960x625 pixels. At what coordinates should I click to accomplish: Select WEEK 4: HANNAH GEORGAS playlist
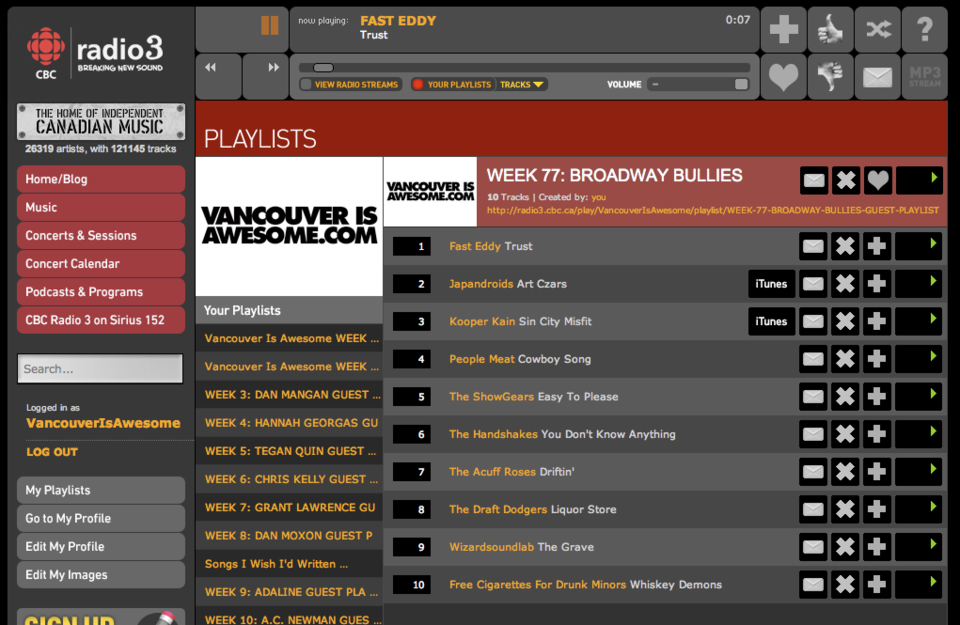(290, 423)
